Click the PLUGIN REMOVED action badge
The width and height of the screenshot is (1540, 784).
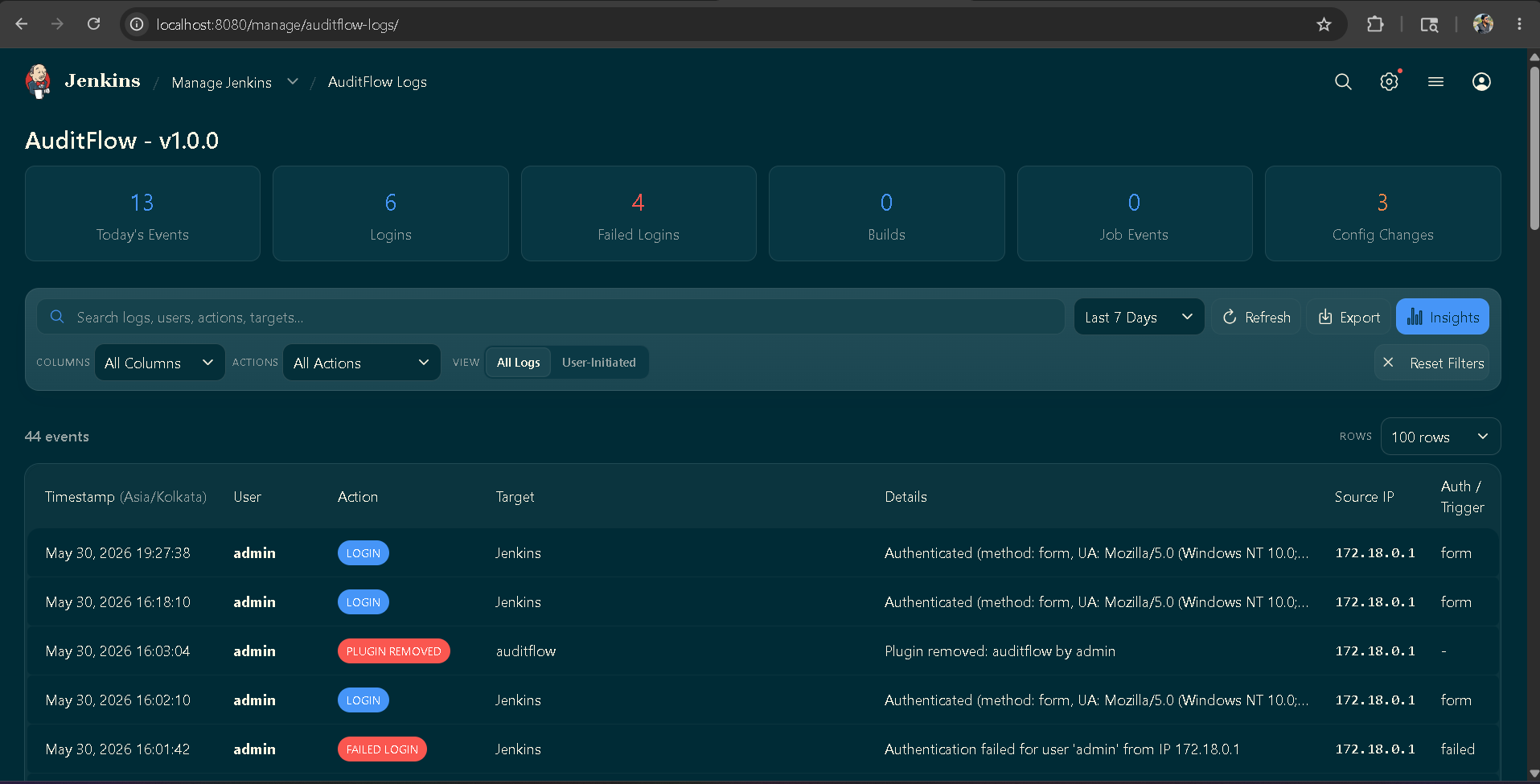click(x=394, y=651)
